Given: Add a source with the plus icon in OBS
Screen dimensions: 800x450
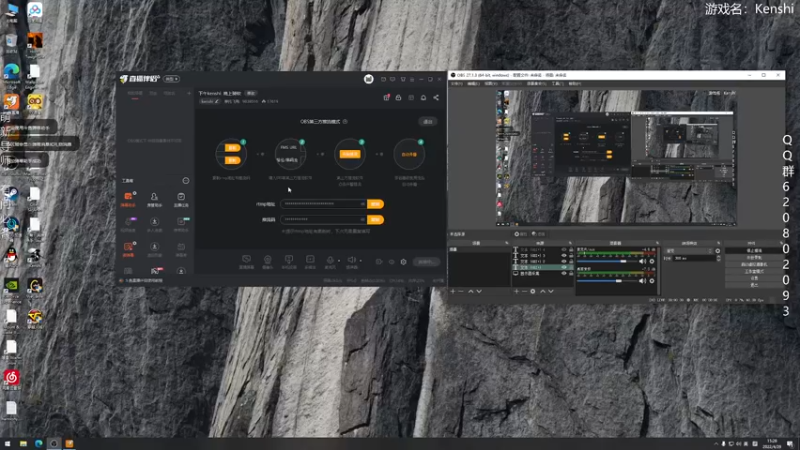Looking at the screenshot, I should [516, 291].
